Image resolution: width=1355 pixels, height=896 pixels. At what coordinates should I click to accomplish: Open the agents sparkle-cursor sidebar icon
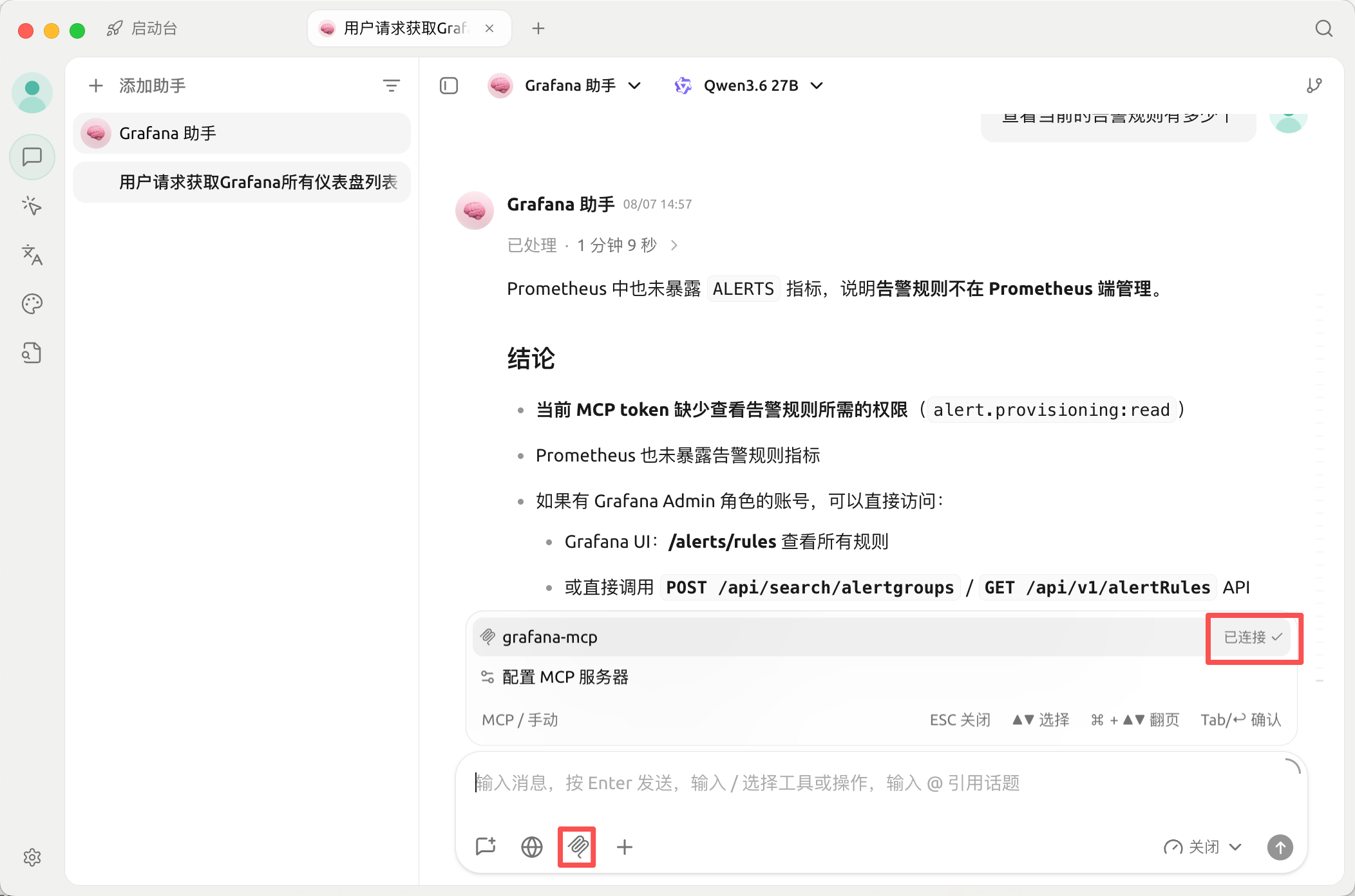pyautogui.click(x=32, y=206)
